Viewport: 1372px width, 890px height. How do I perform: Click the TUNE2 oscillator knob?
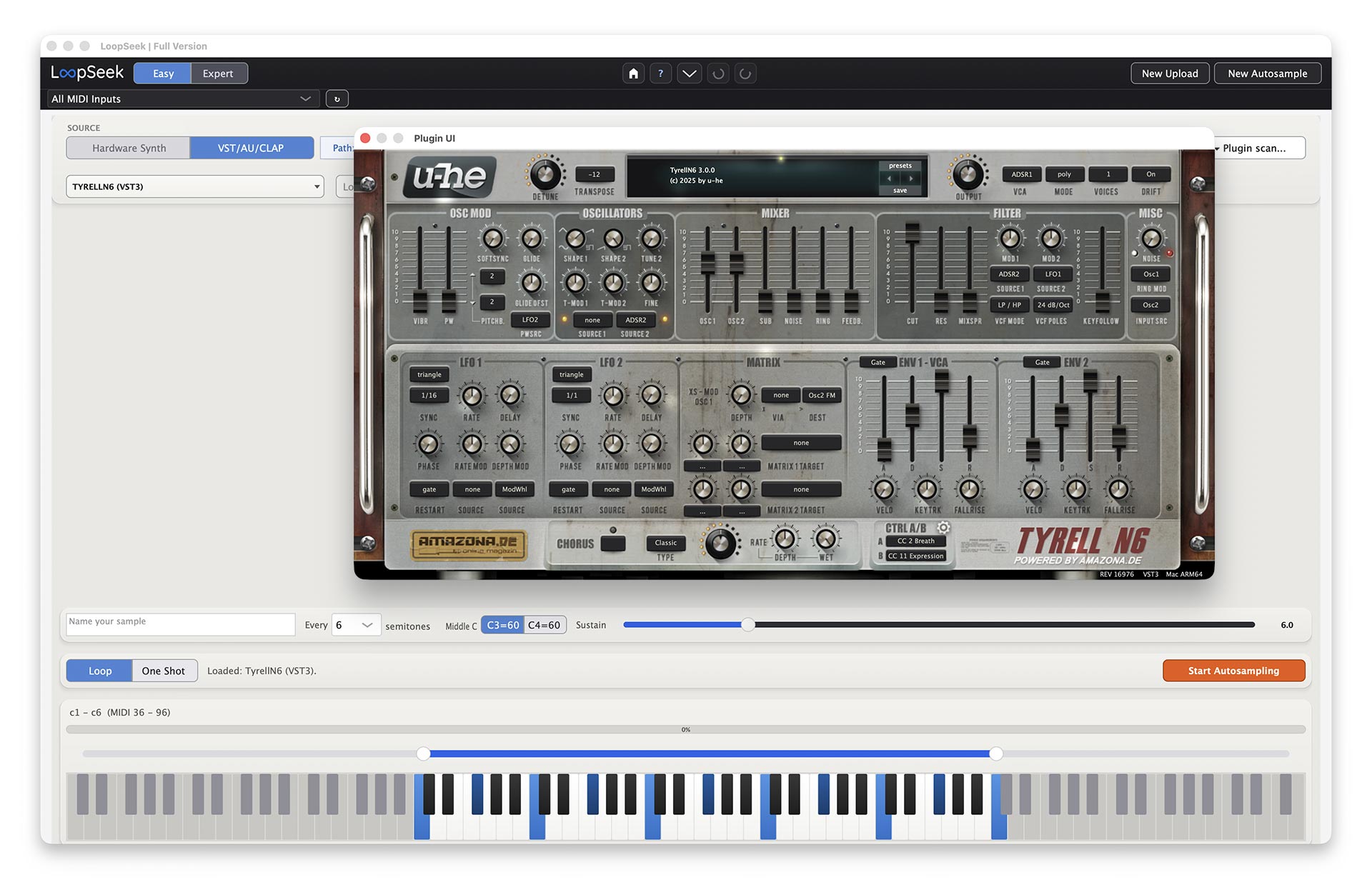pos(651,239)
